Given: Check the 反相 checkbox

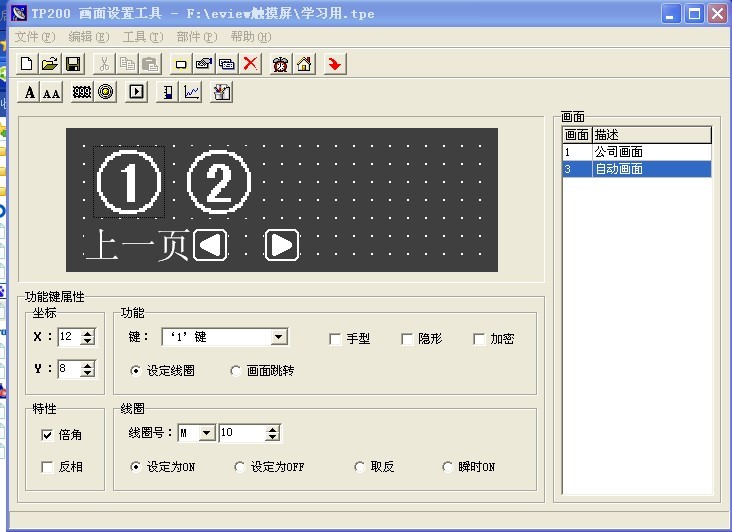Looking at the screenshot, I should pos(47,467).
